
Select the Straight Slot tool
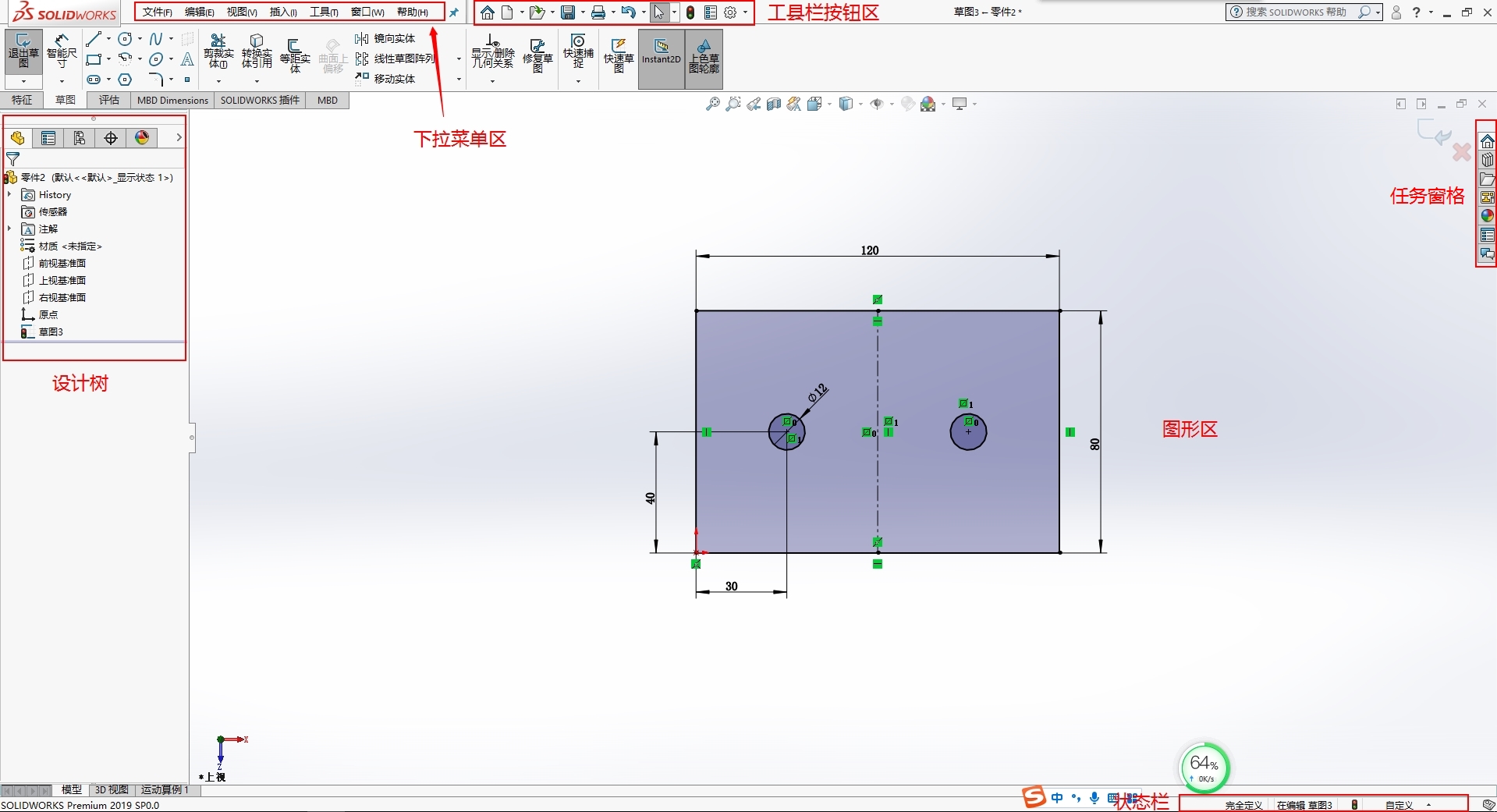(94, 80)
